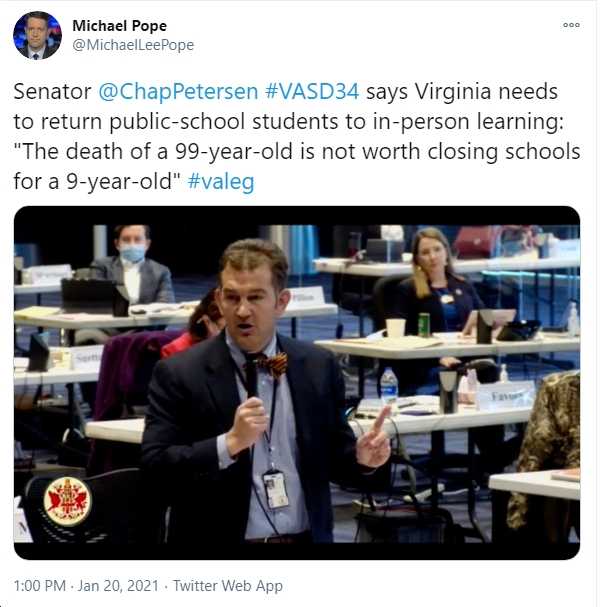This screenshot has height=607, width=609.
Task: Click the handheld microphone in the video
Action: [251, 376]
